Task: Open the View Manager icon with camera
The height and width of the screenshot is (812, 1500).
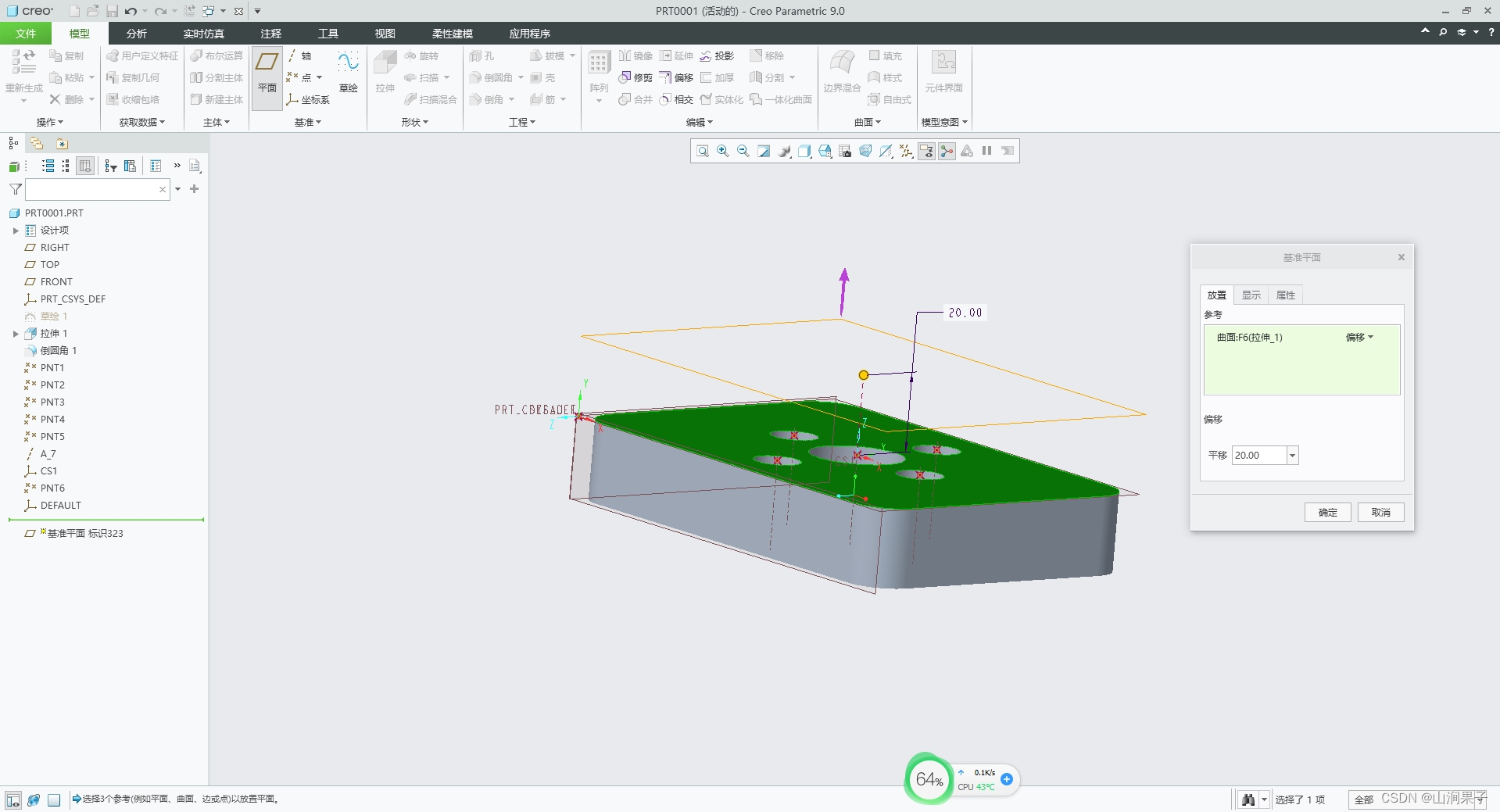Action: pyautogui.click(x=845, y=151)
